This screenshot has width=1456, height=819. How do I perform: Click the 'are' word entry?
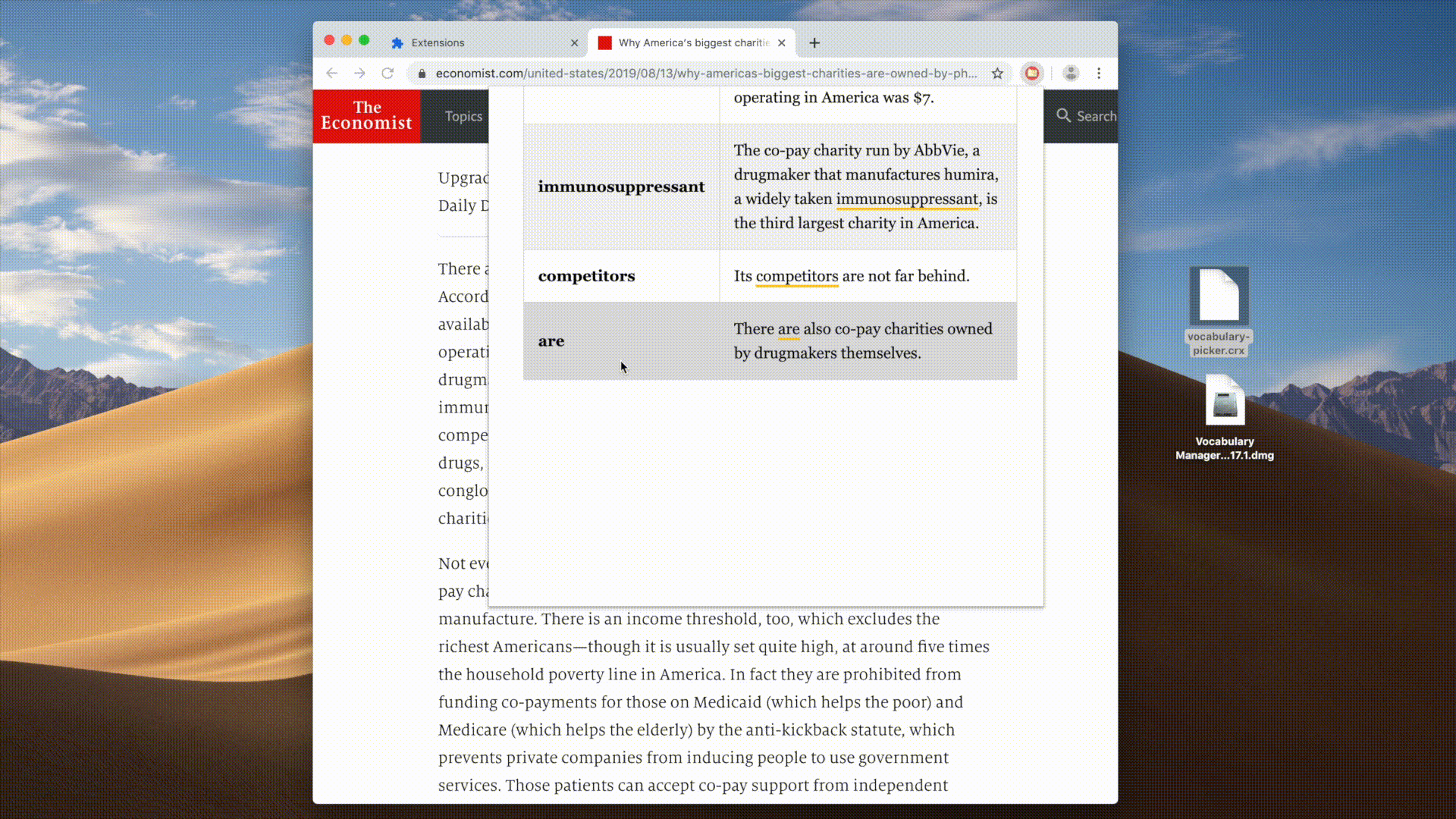coord(551,341)
